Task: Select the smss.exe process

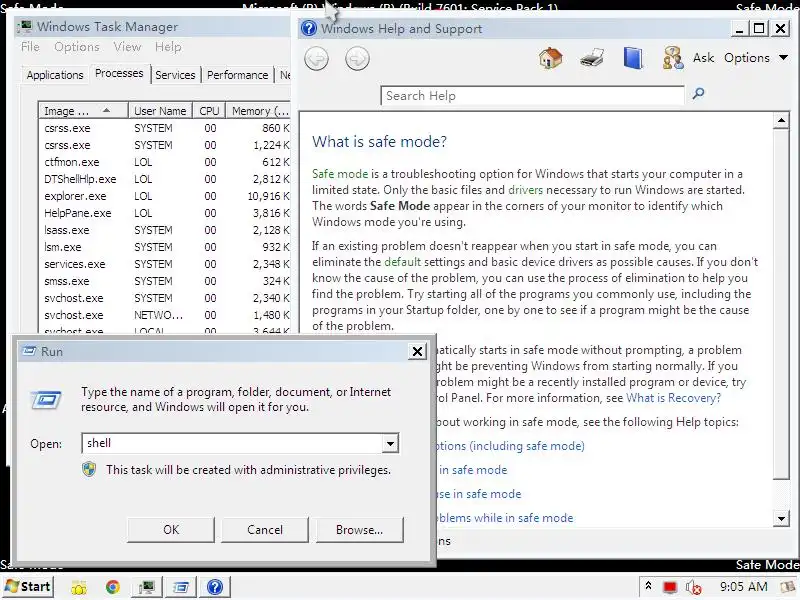Action: 166,281
